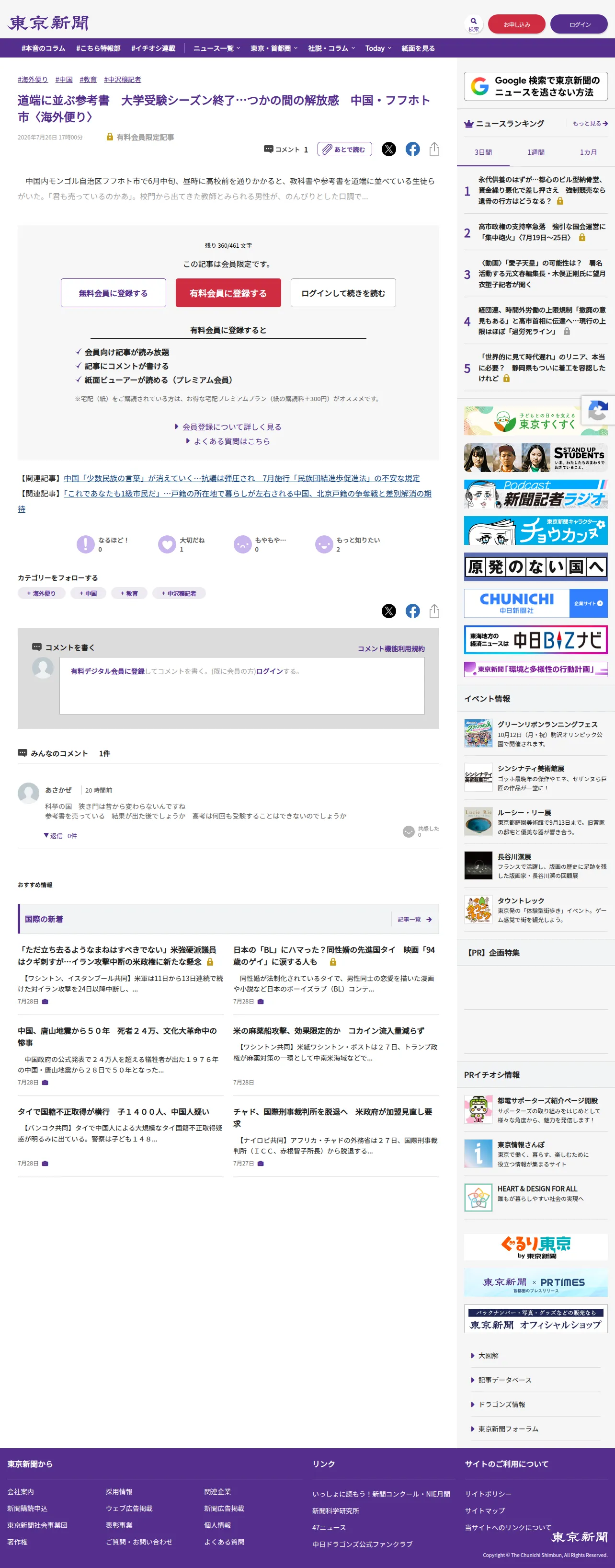The image size is (615, 1568).
Task: Open #本音のコラム in the navigation bar
Action: click(43, 48)
